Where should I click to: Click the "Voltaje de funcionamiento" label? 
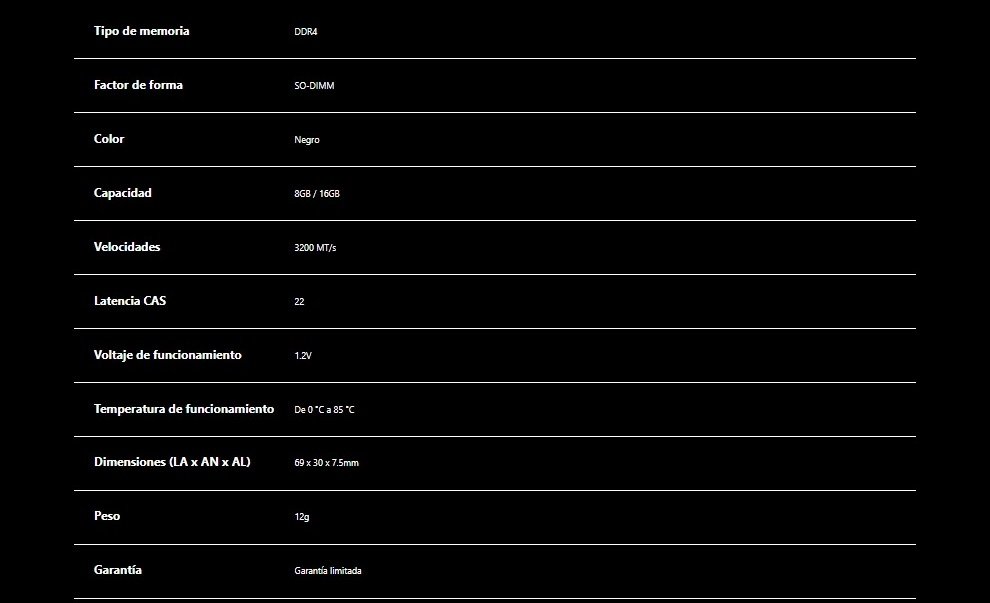[x=168, y=355]
